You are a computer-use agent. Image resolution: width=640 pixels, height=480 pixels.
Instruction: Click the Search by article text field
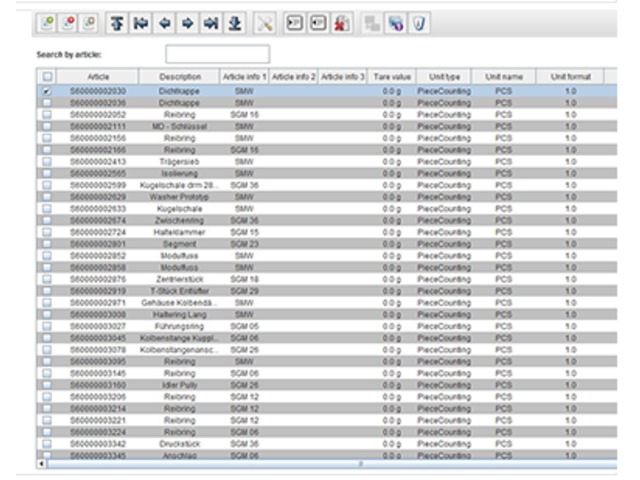click(x=217, y=54)
